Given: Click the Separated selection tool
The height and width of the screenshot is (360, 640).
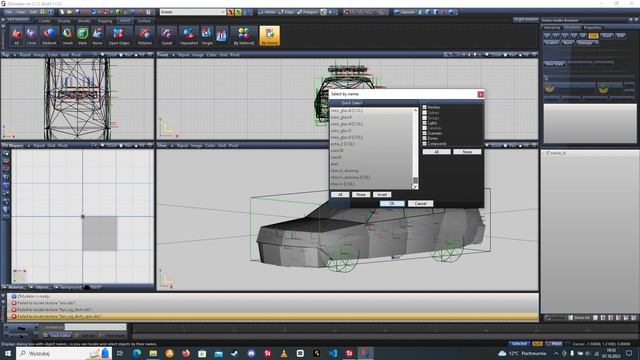Looking at the screenshot, I should 189,36.
